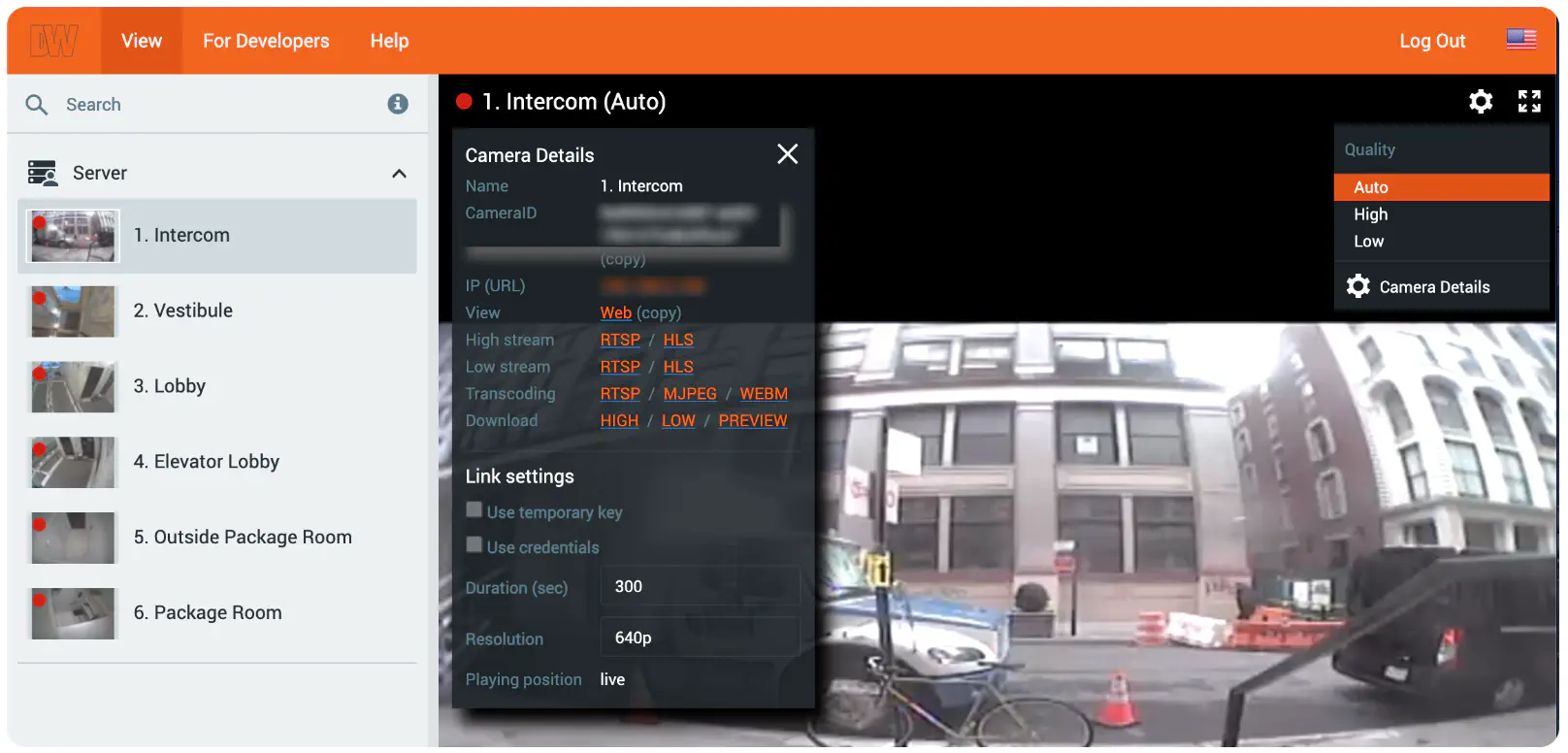Set quality to High
This screenshot has width=1568, height=753.
1441,214
